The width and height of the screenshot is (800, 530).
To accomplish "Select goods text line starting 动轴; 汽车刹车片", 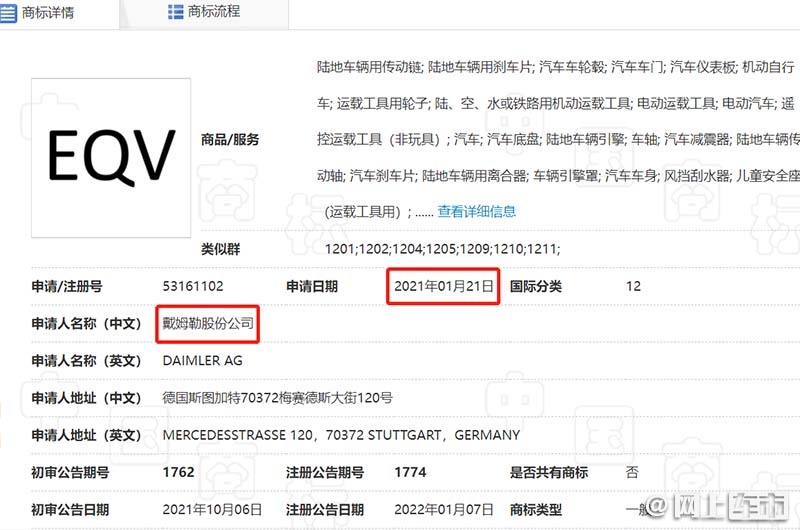I will click(558, 176).
